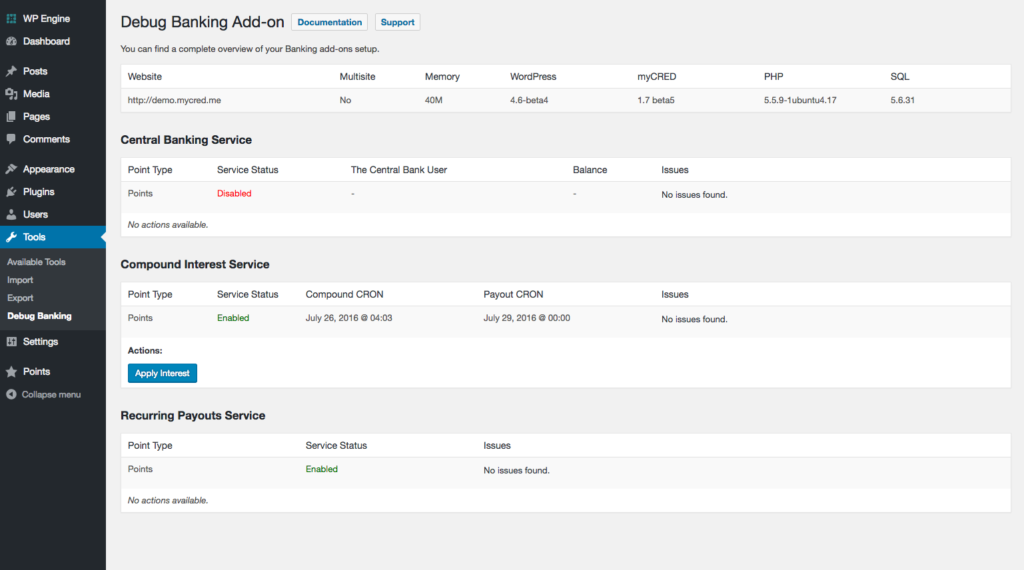Click the Balance column header
Viewport: 1024px width, 570px height.
pyautogui.click(x=590, y=170)
